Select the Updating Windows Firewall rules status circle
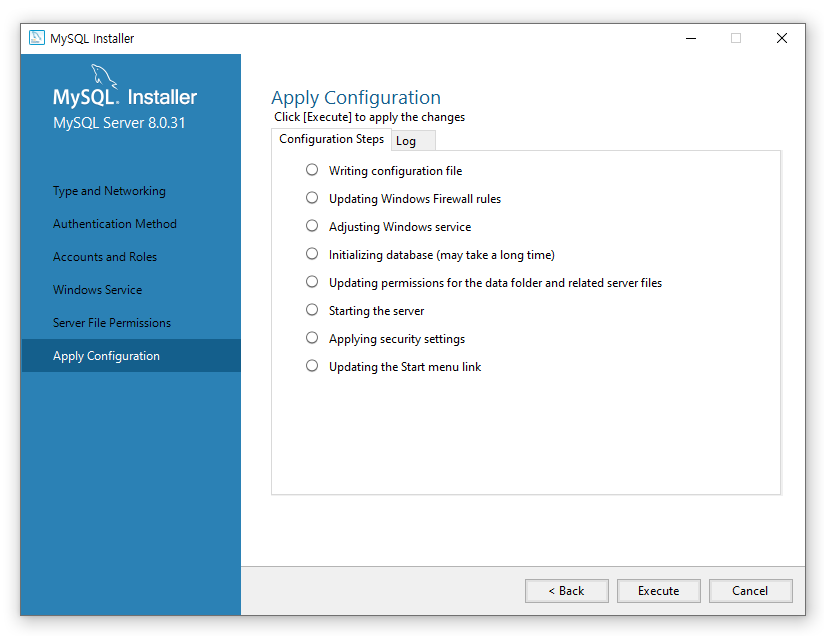Viewport: 824px width, 636px height. tap(312, 198)
